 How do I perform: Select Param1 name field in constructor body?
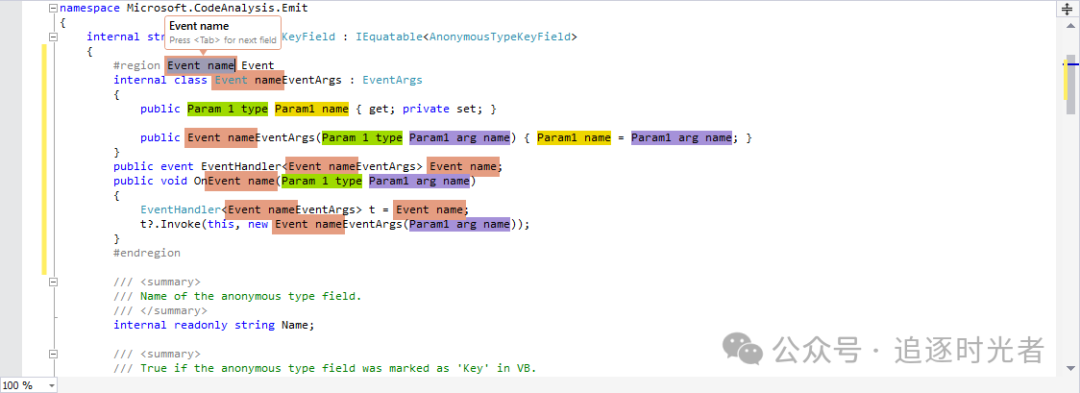pos(574,138)
